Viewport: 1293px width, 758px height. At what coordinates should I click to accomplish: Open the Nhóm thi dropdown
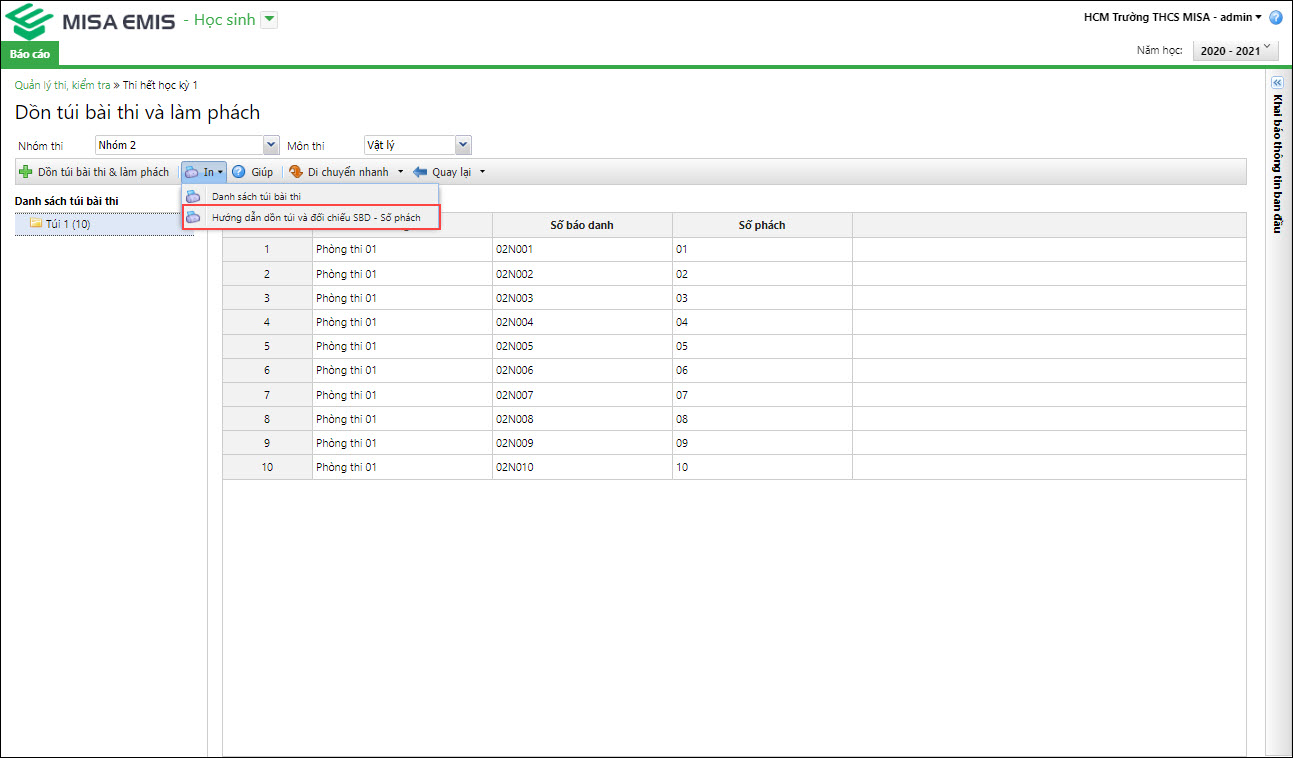coord(270,146)
